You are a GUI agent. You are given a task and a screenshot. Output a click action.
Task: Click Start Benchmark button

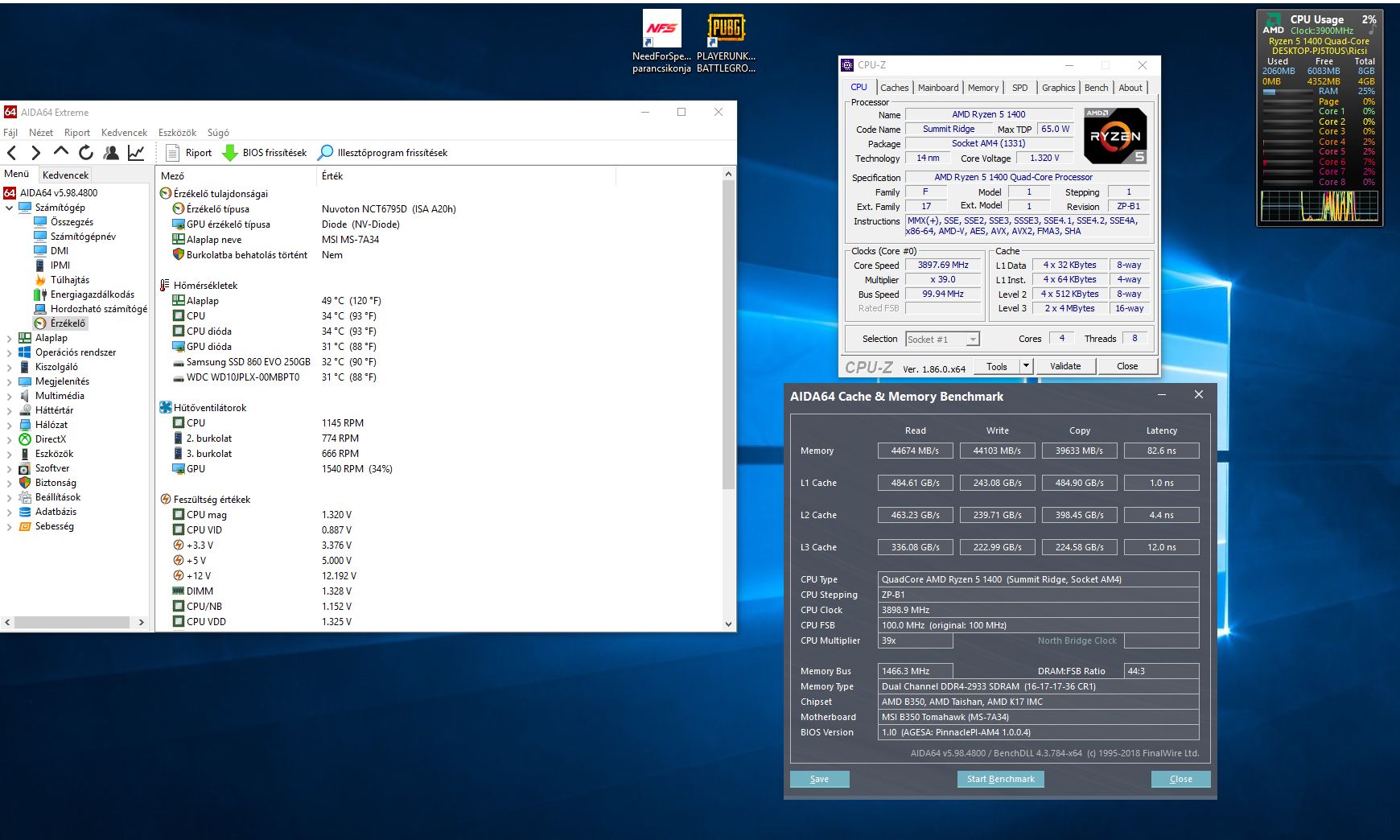coord(1001,779)
